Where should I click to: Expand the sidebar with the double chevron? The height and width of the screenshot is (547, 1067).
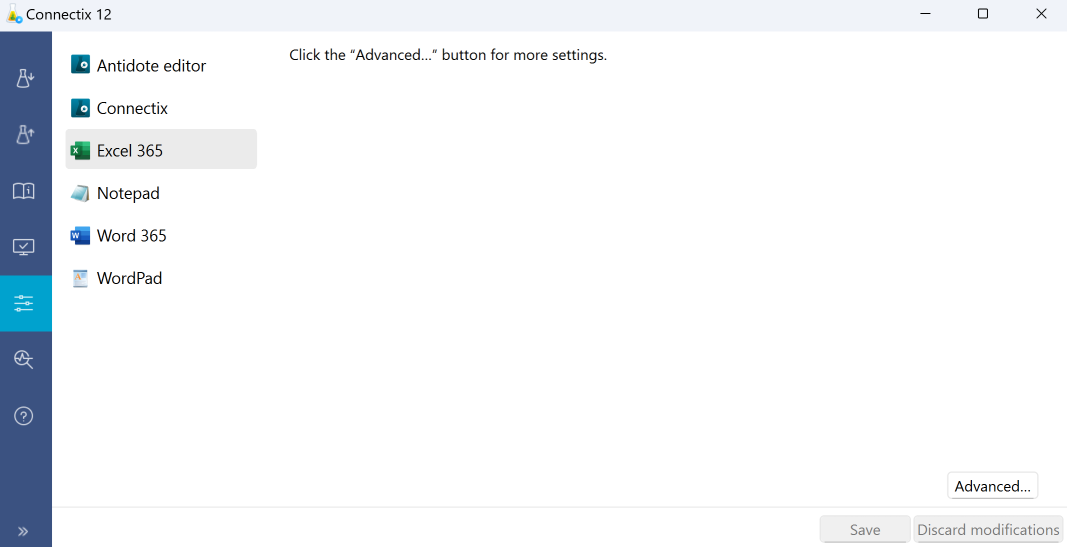[x=24, y=531]
